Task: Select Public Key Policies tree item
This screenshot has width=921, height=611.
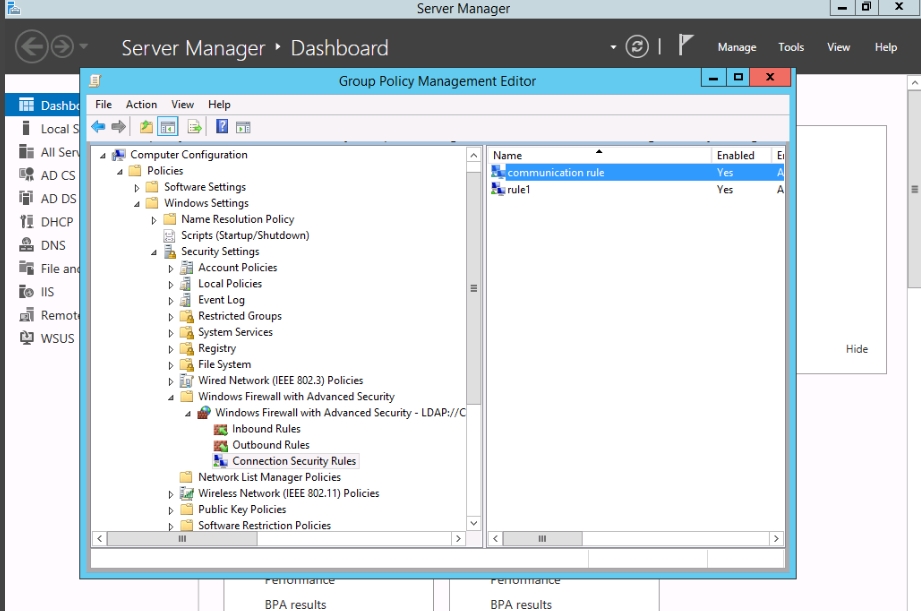Action: 242,510
